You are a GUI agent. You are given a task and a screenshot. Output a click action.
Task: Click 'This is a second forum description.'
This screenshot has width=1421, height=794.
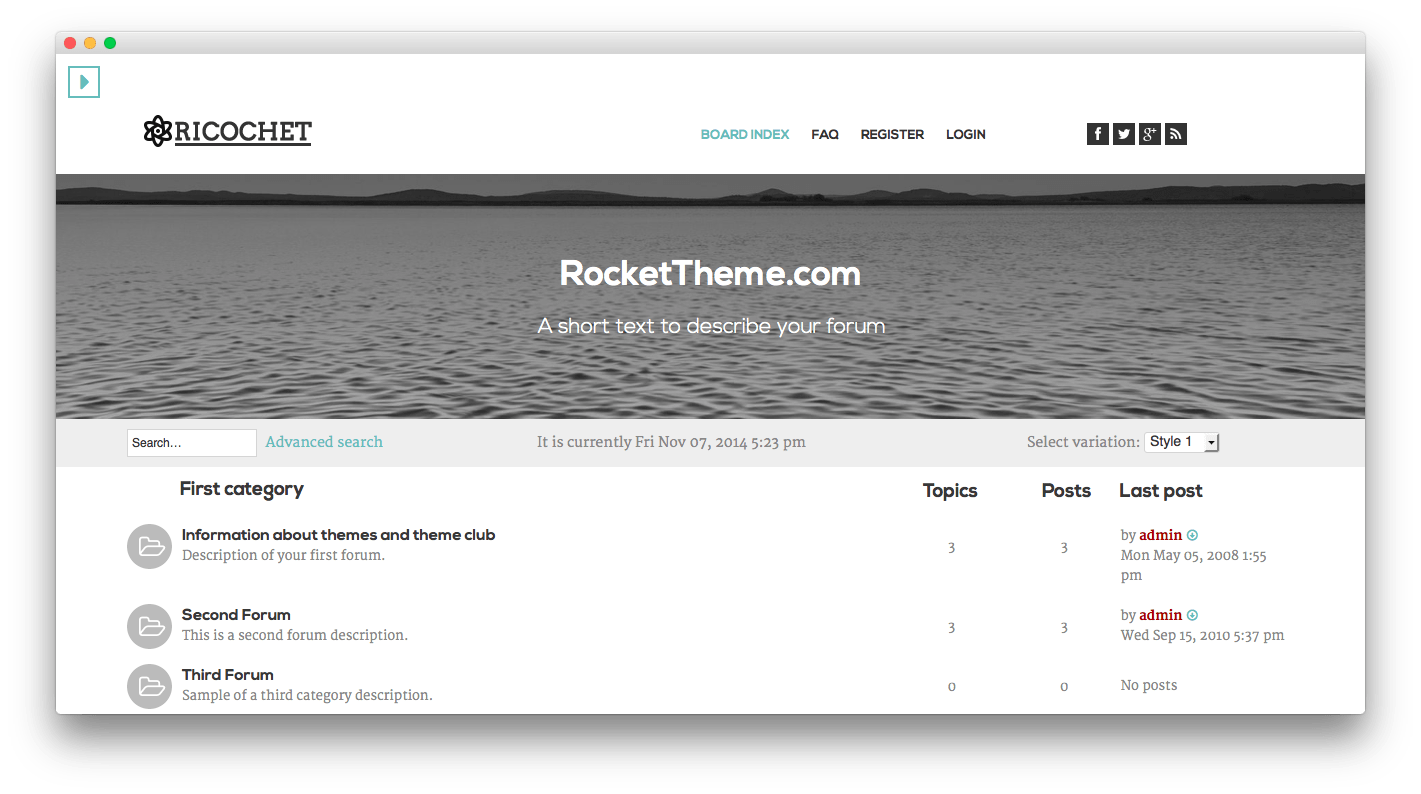pyautogui.click(x=295, y=635)
